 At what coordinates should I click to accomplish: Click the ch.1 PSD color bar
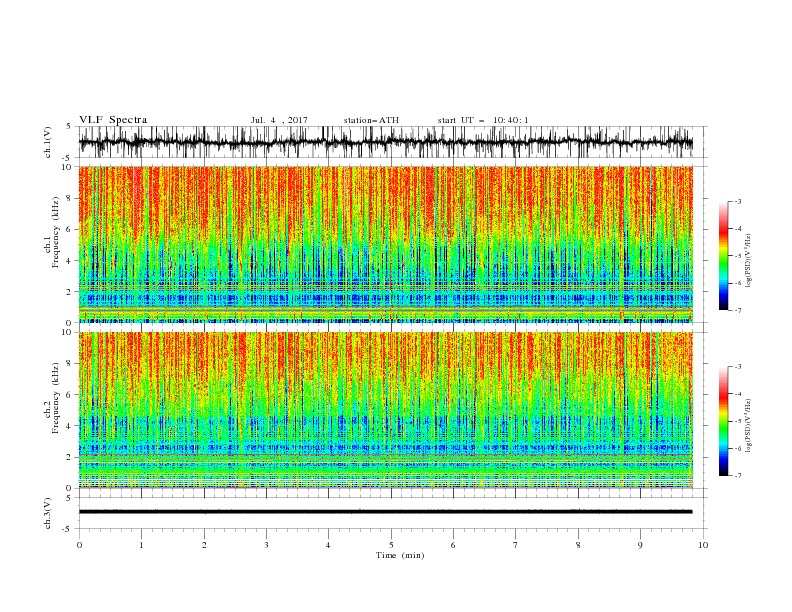tap(723, 256)
